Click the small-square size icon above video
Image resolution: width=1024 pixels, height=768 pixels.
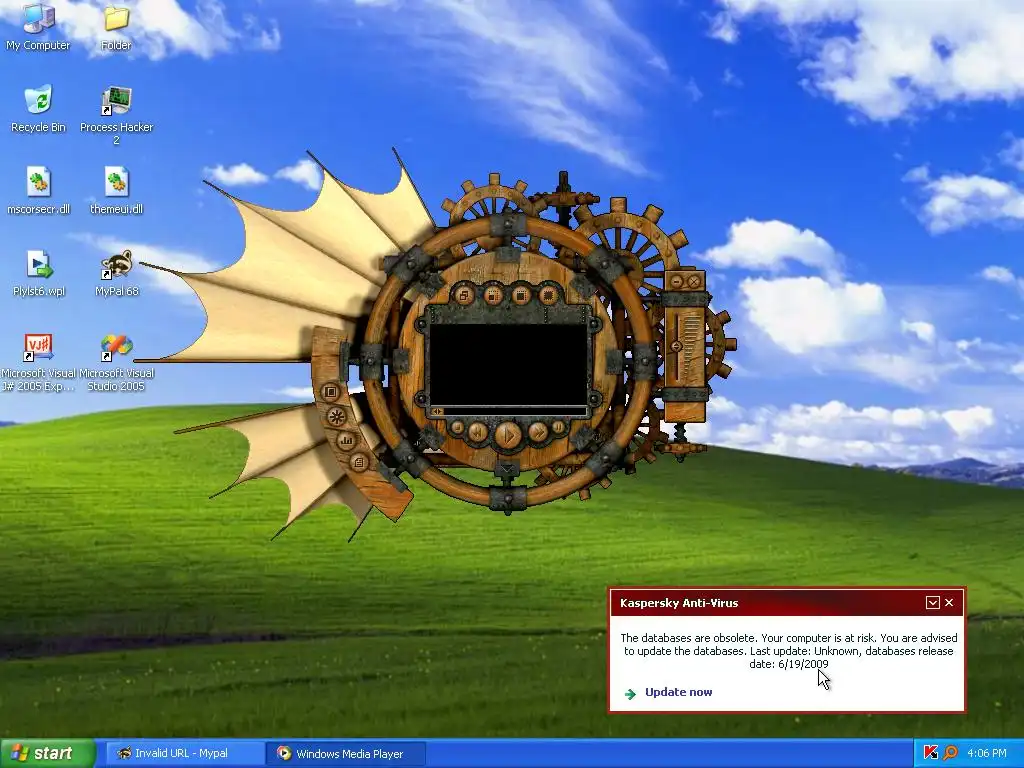tap(493, 295)
